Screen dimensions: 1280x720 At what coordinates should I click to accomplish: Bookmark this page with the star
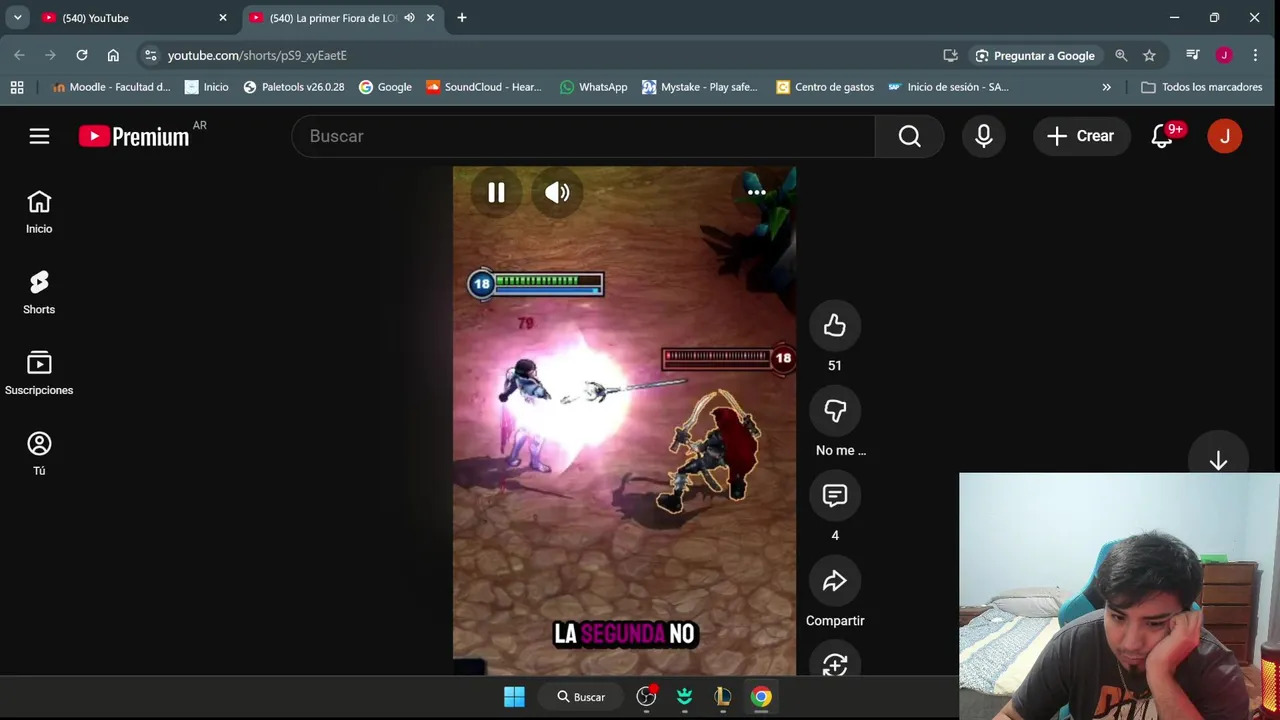coord(1149,56)
